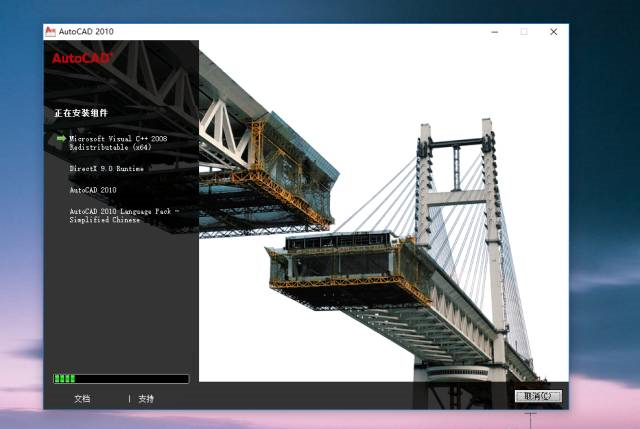Click the Cancel button (取消)

click(x=538, y=396)
